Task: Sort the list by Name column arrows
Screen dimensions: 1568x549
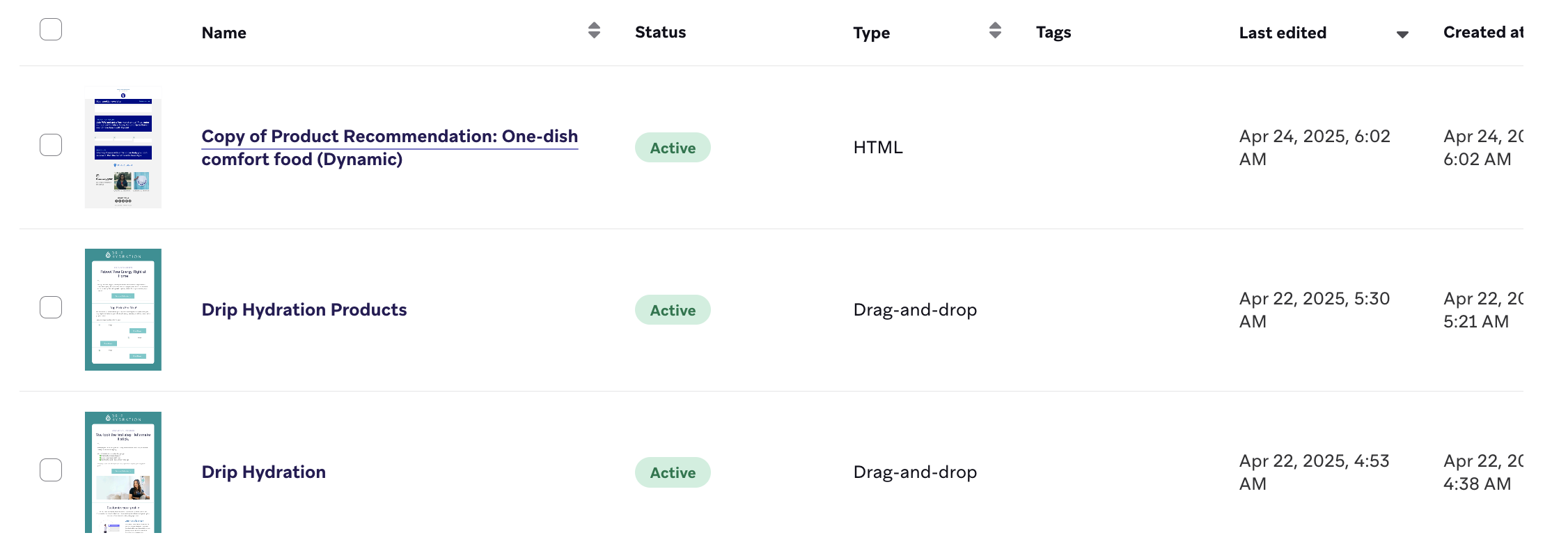Action: [594, 31]
